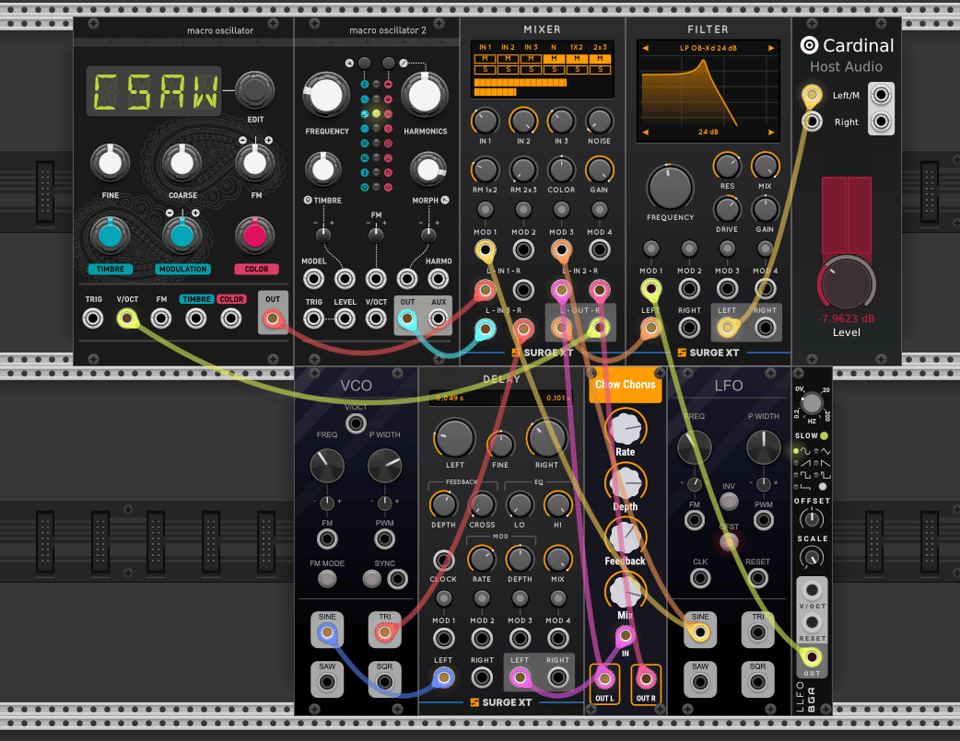Click the Cardinal logo in the Host Audio module

pos(809,45)
